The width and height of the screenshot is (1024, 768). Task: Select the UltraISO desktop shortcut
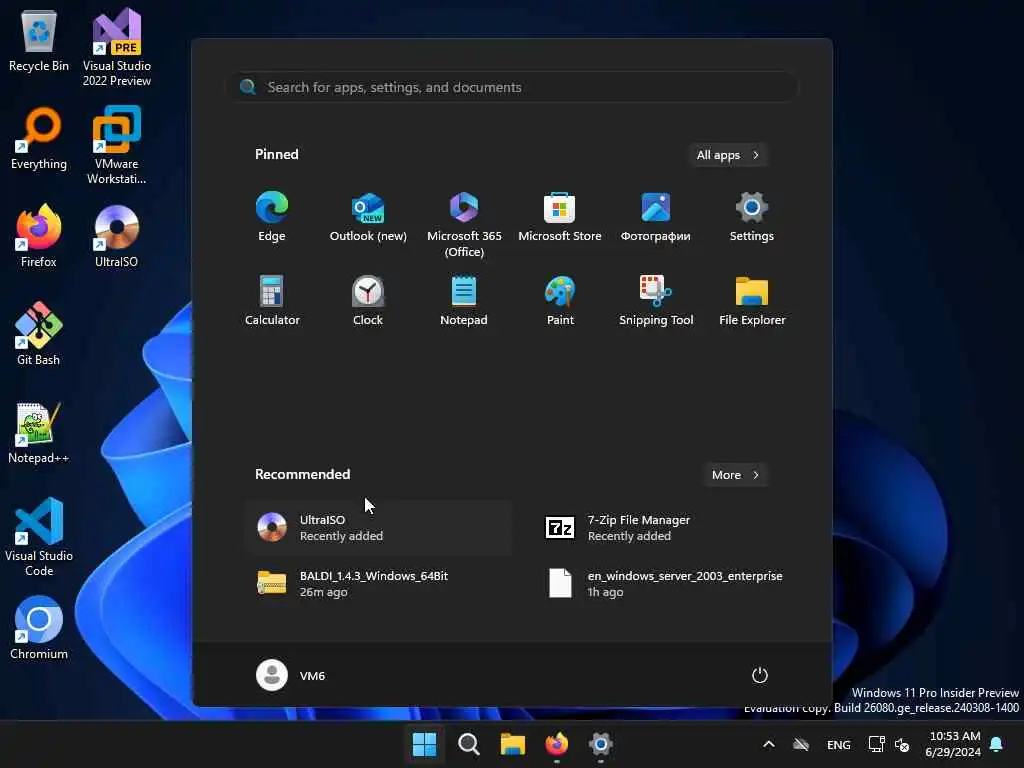[x=117, y=236]
